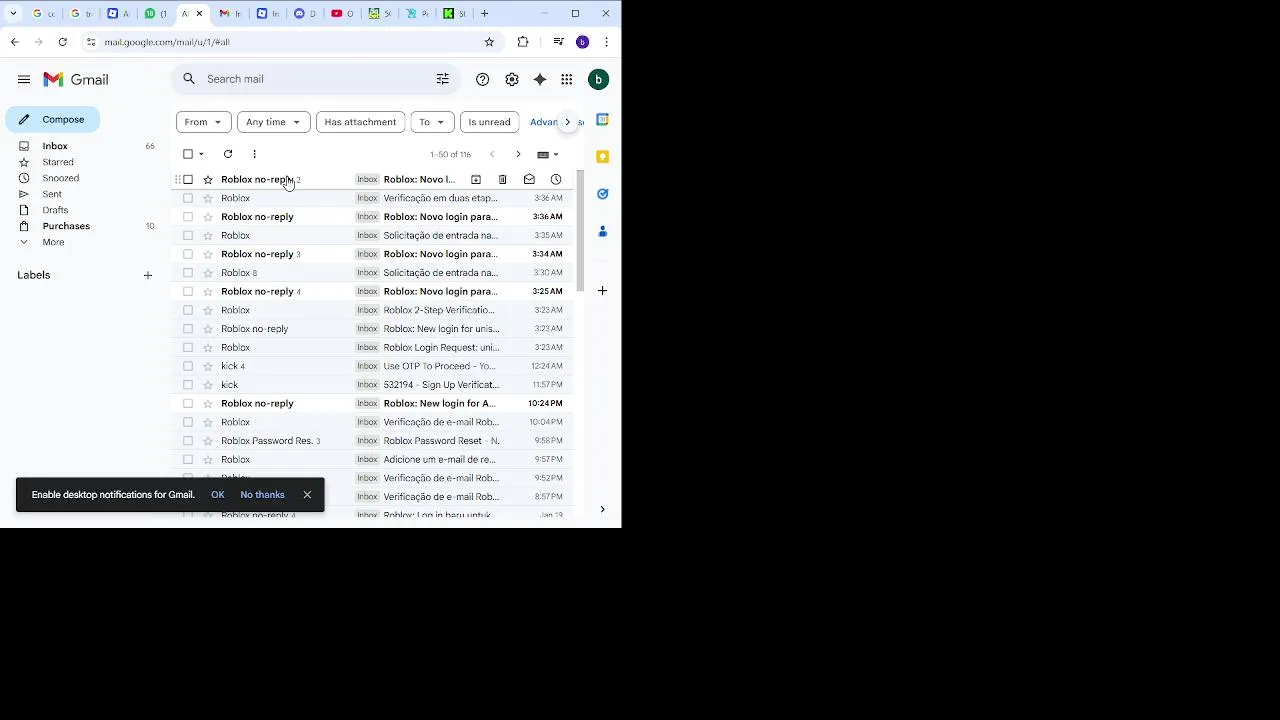
Task: Open the Google apps grid
Action: point(567,79)
